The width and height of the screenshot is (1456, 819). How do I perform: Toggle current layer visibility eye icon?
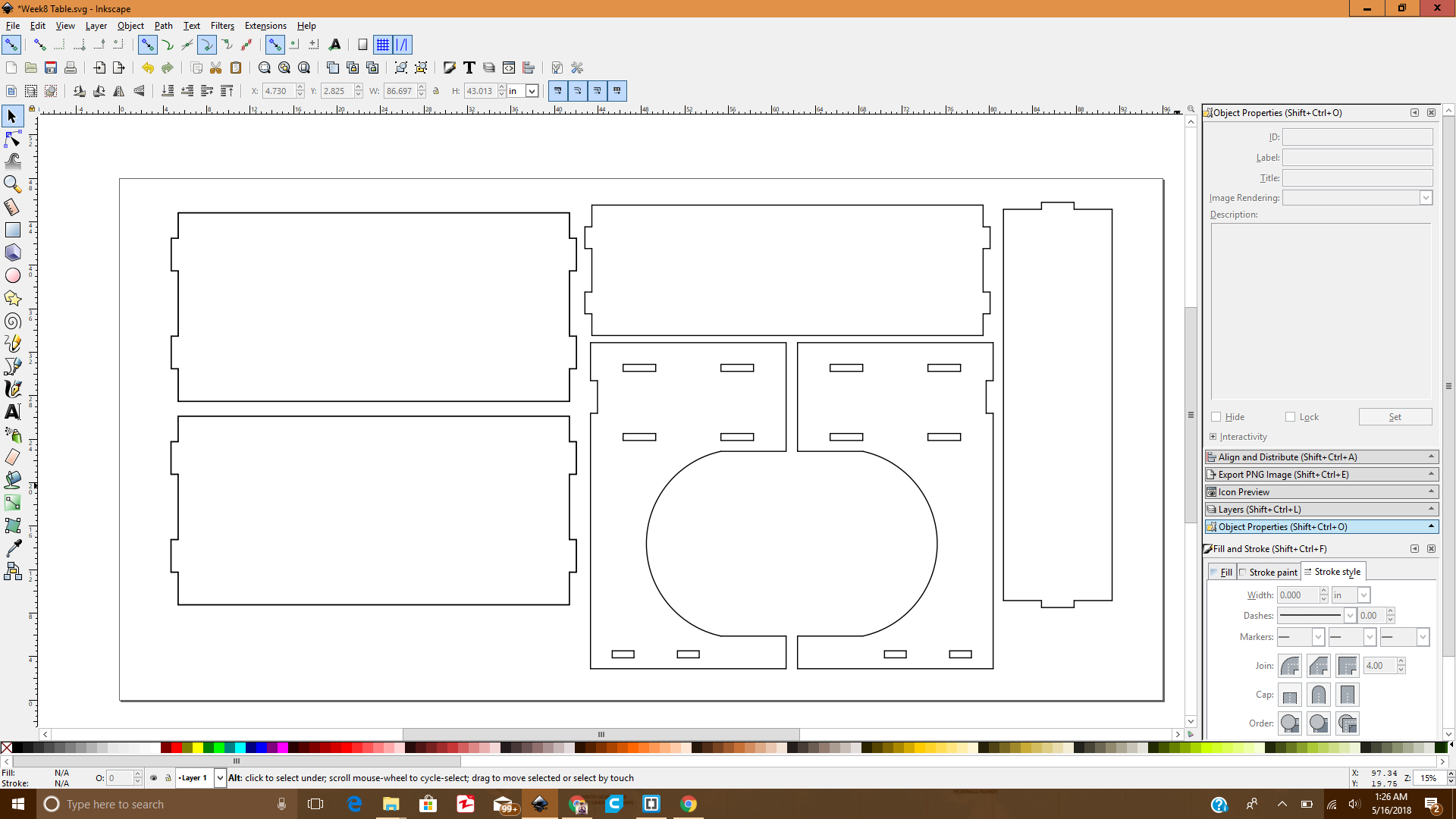154,778
